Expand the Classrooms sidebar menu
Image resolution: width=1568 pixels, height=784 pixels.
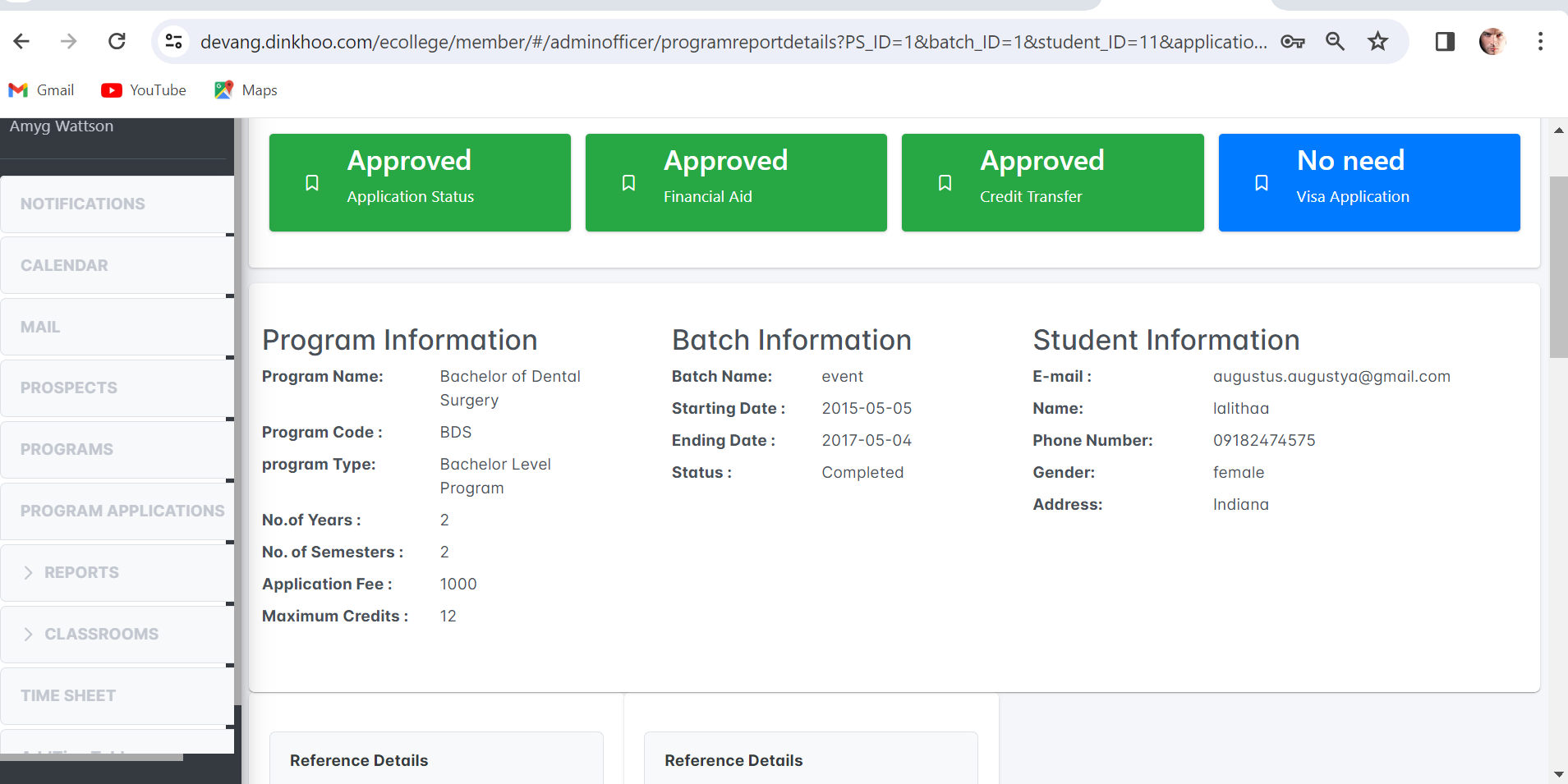click(x=117, y=634)
